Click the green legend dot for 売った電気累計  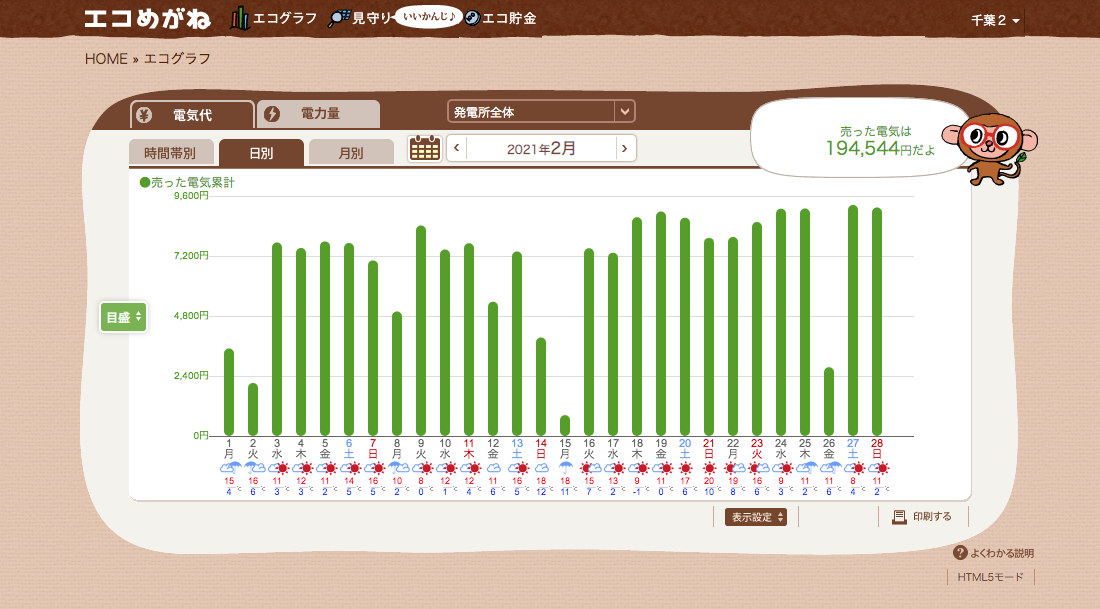(145, 182)
